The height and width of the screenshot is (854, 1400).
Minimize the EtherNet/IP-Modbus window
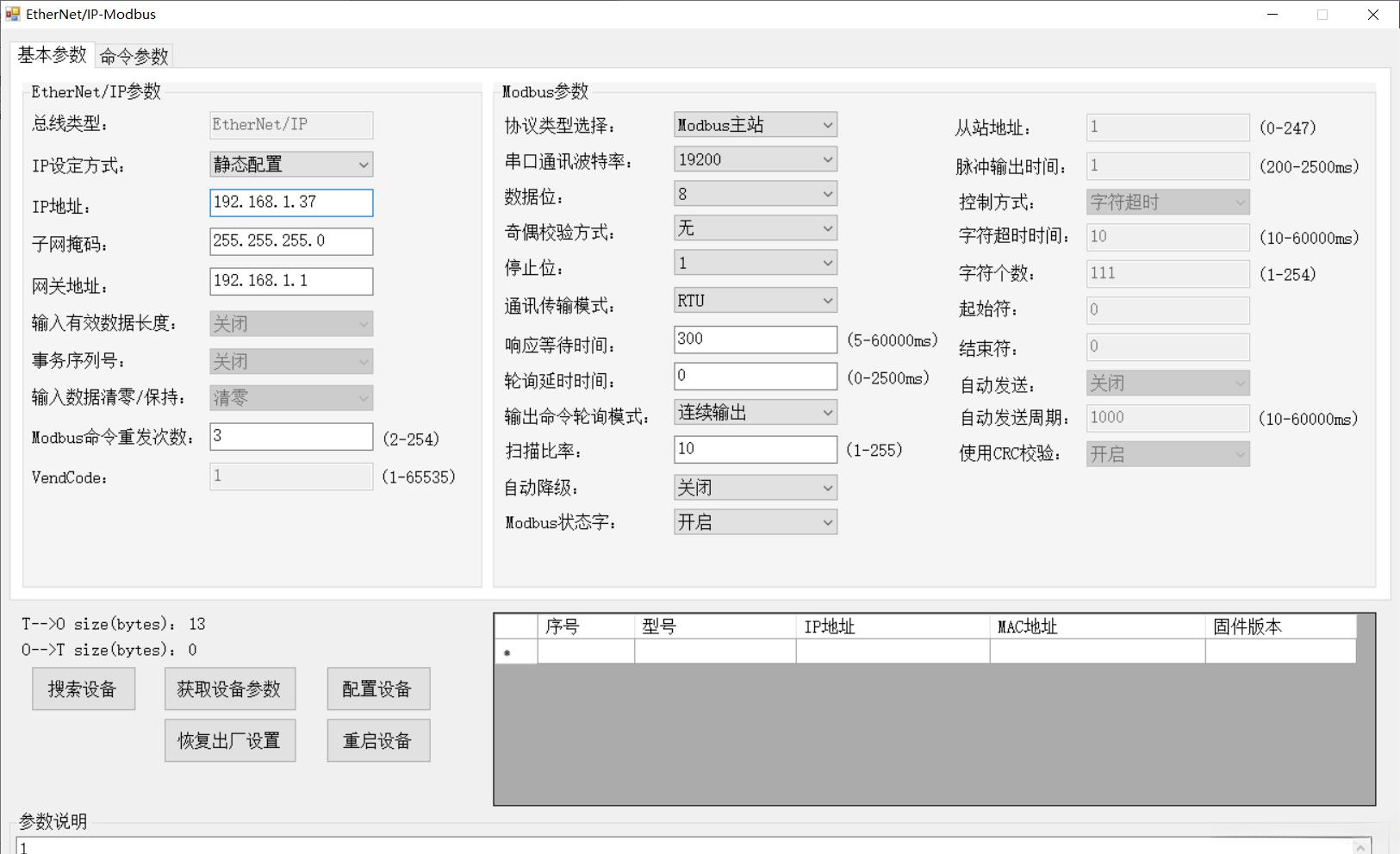click(x=1272, y=15)
